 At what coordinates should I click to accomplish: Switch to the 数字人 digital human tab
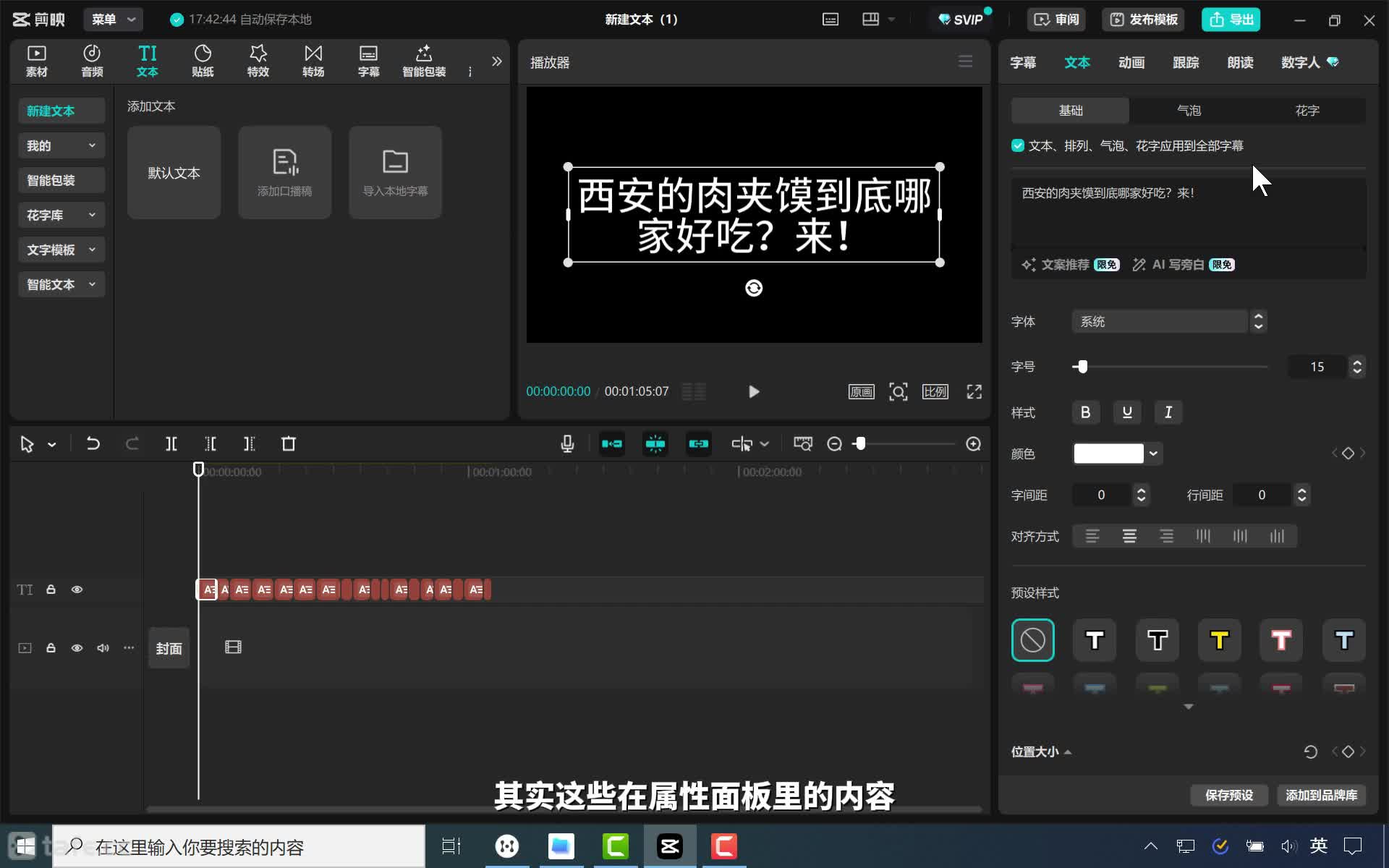pyautogui.click(x=1309, y=63)
